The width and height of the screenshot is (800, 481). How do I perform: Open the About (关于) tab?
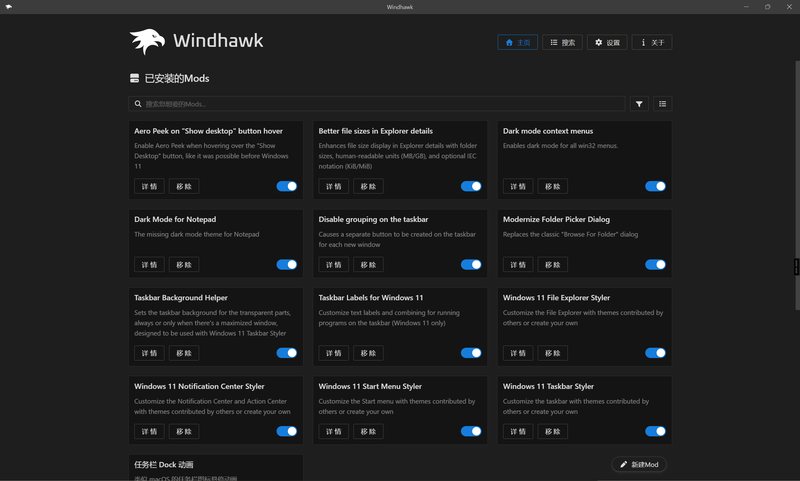tap(652, 42)
